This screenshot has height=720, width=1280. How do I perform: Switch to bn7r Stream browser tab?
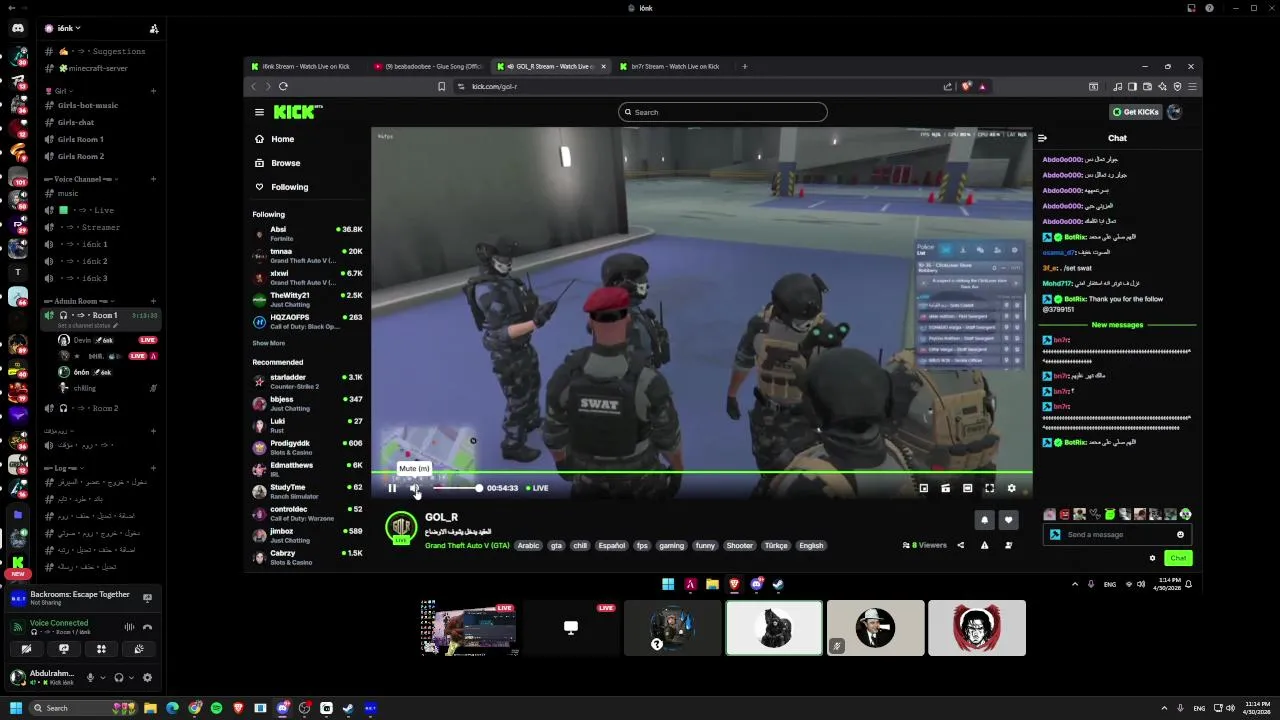[675, 66]
